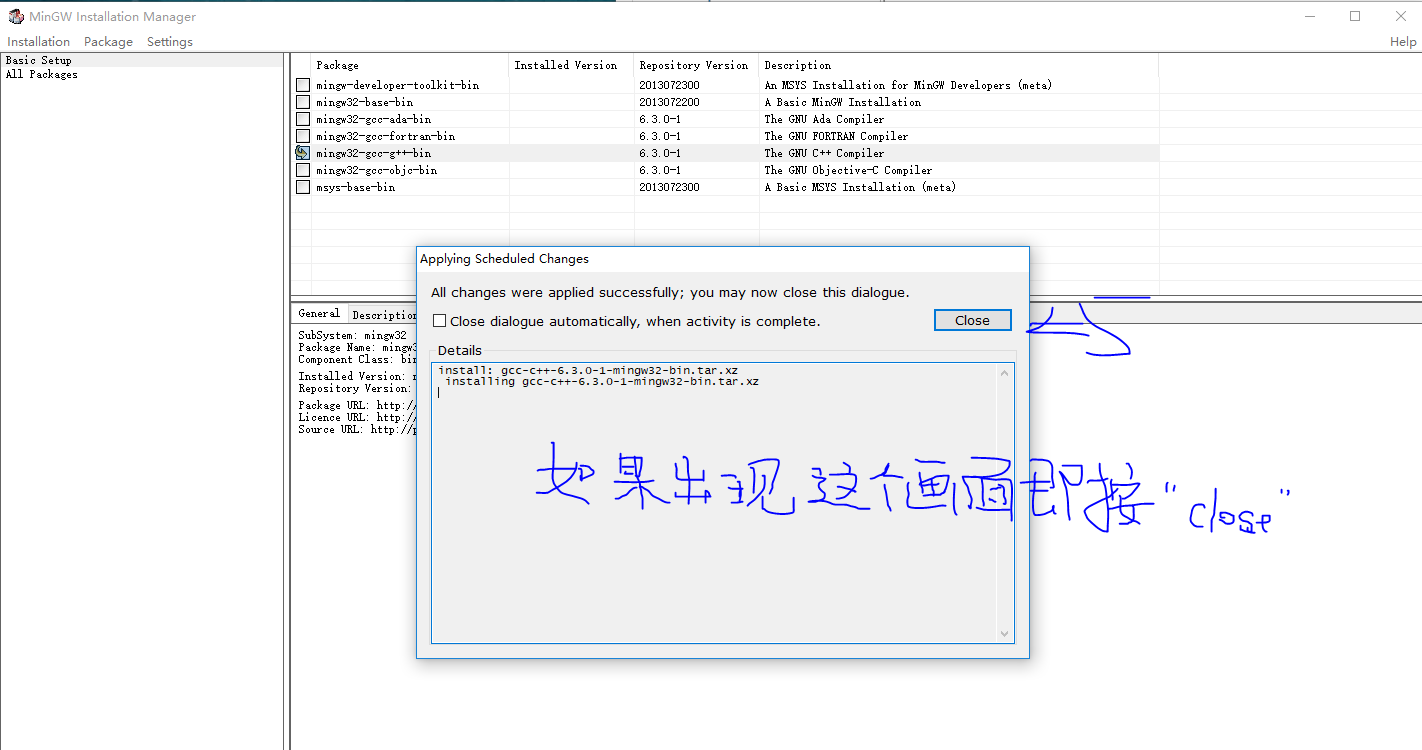Click the 'Package URL' line in General tab
Image resolution: width=1422 pixels, height=750 pixels.
357,405
